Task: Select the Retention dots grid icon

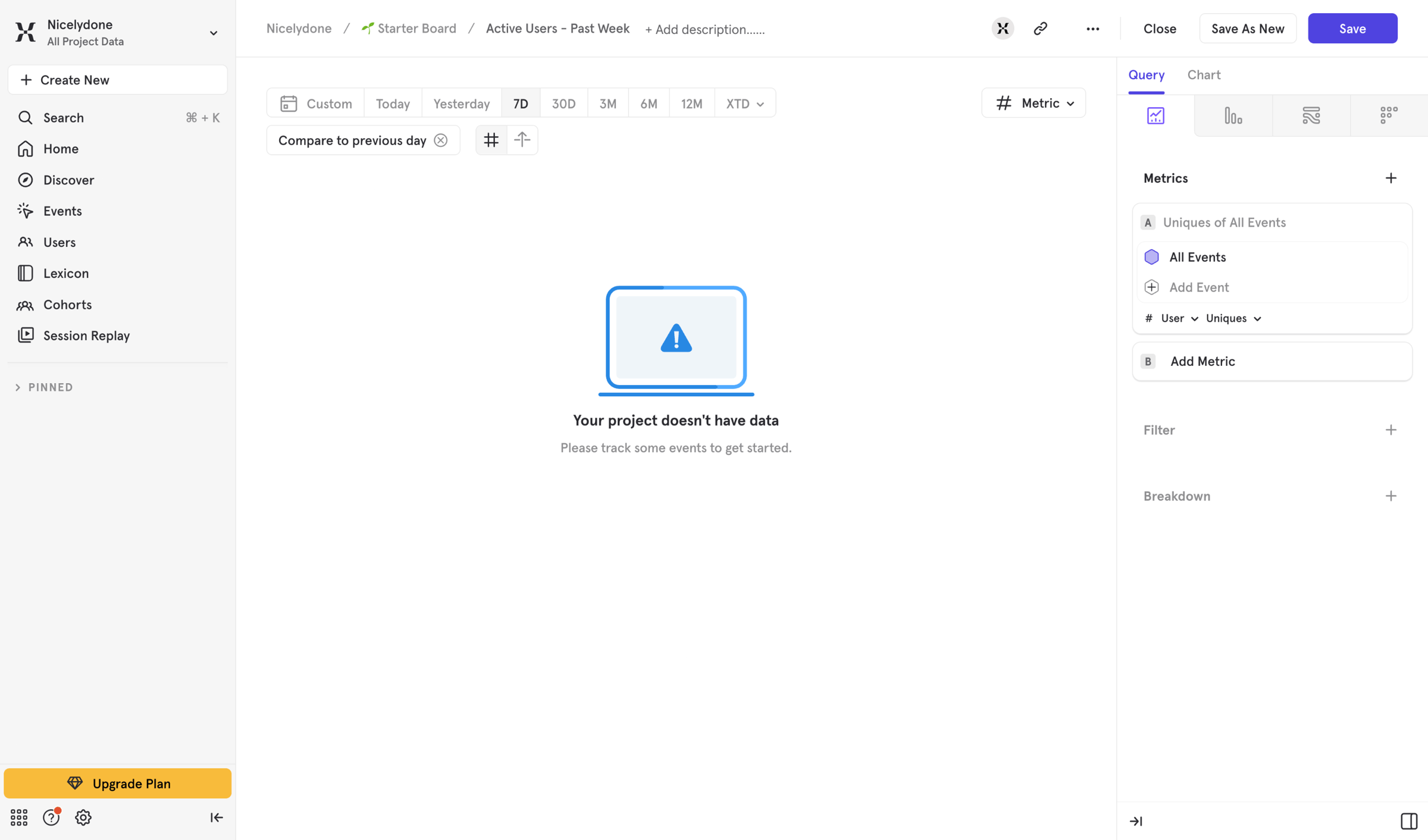Action: click(x=1389, y=115)
